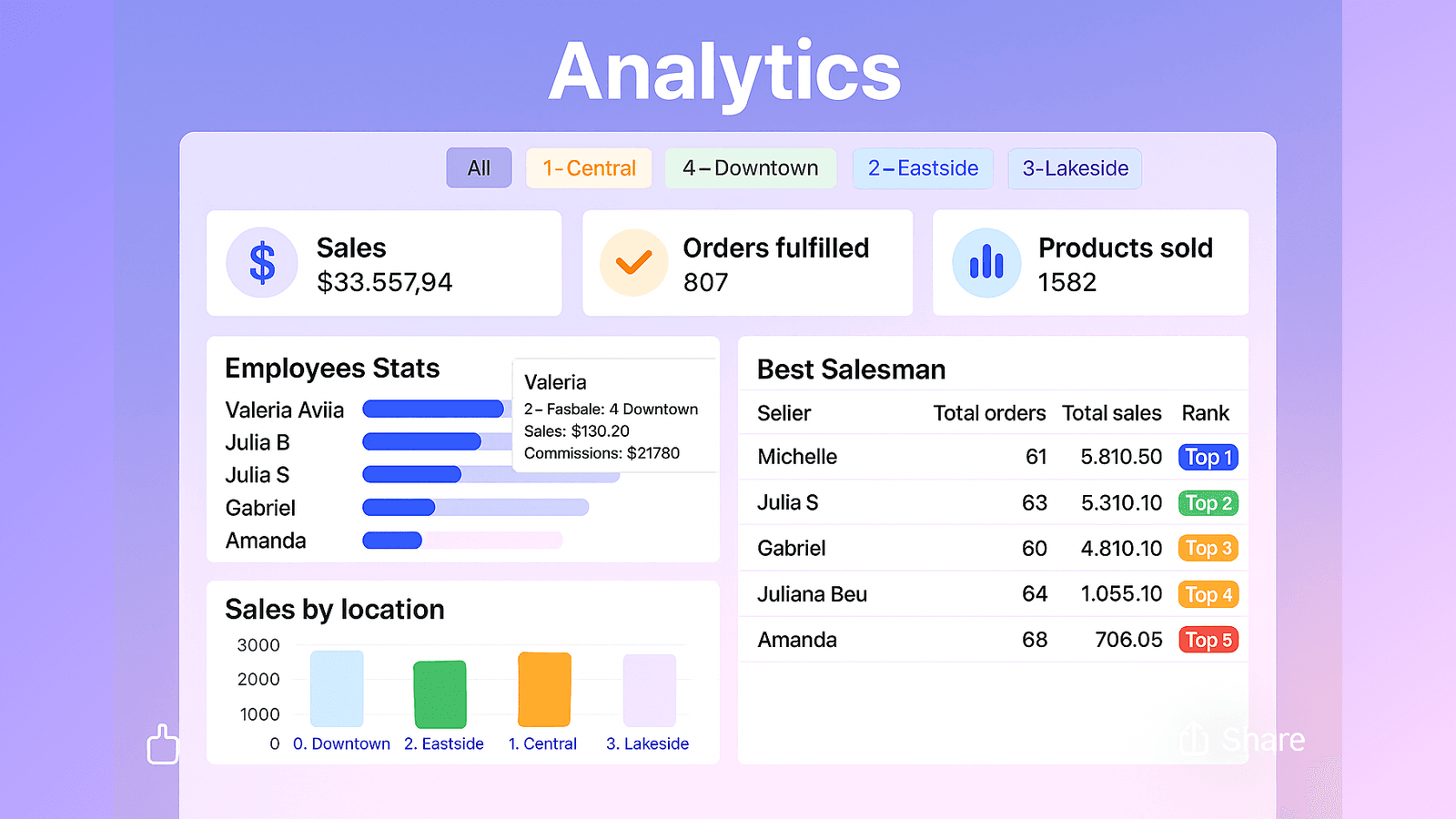The image size is (1456, 819).
Task: Enable the 2-Eastside filter
Action: click(922, 167)
